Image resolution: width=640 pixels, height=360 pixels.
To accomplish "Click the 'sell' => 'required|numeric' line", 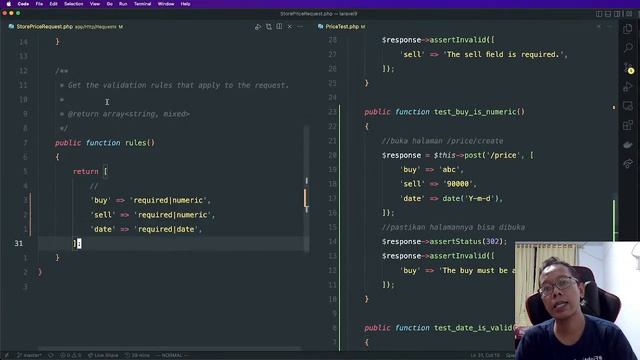I will tap(152, 215).
